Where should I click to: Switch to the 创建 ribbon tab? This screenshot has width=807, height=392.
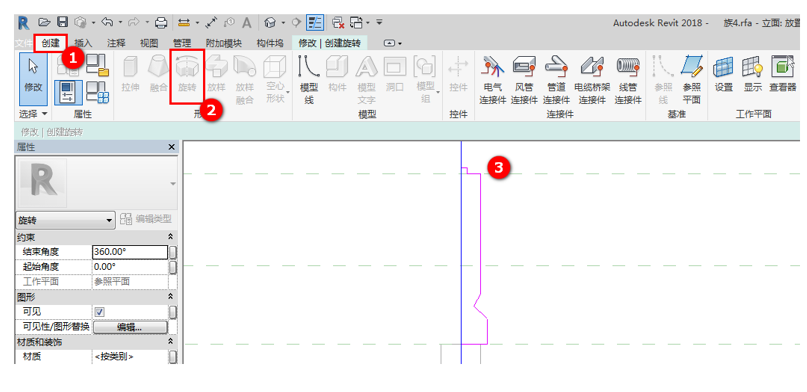coord(51,43)
